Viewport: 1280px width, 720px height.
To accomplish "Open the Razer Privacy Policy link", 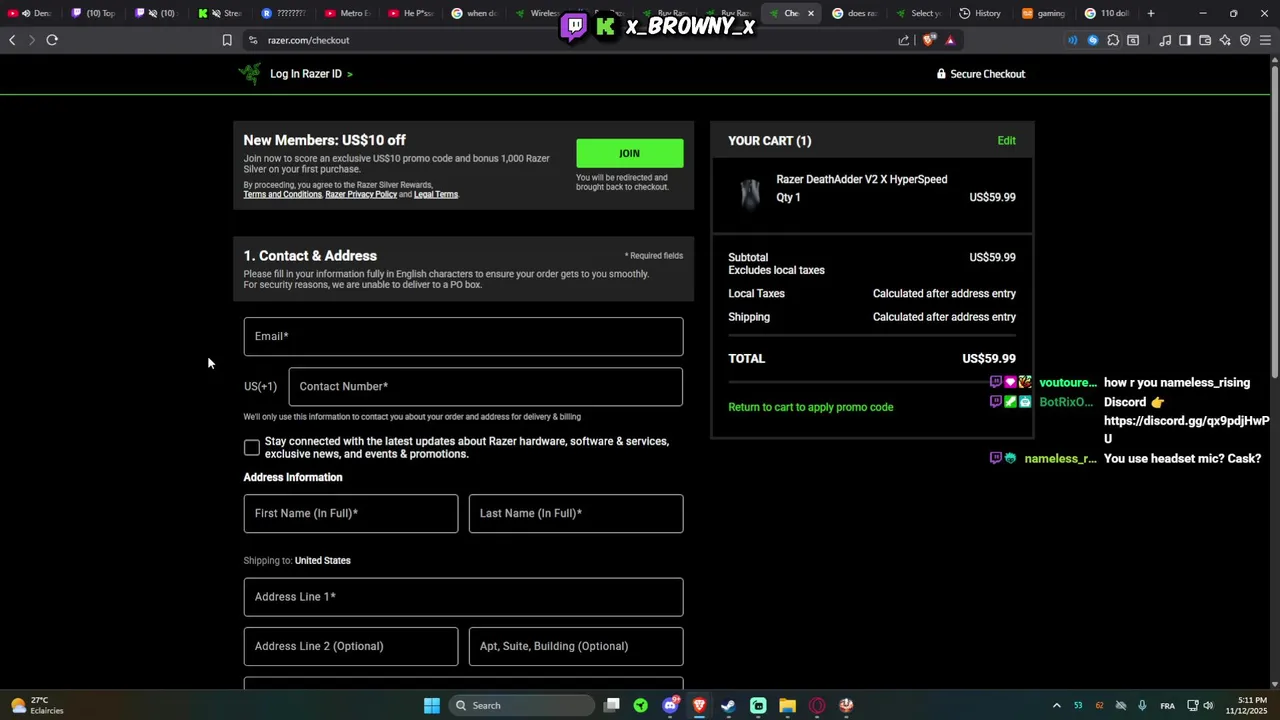I will coord(361,194).
